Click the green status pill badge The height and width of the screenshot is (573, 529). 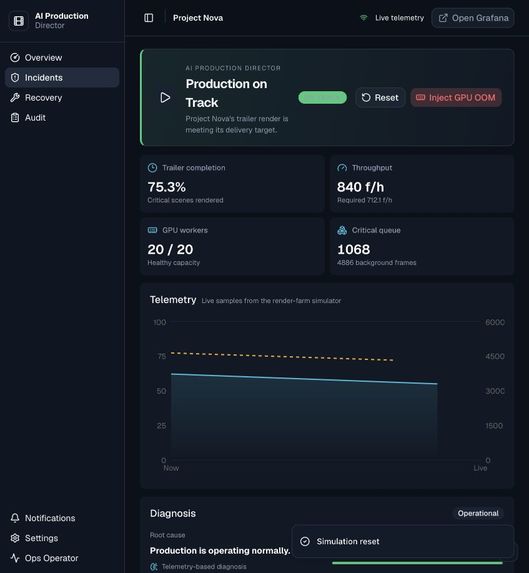coord(323,98)
